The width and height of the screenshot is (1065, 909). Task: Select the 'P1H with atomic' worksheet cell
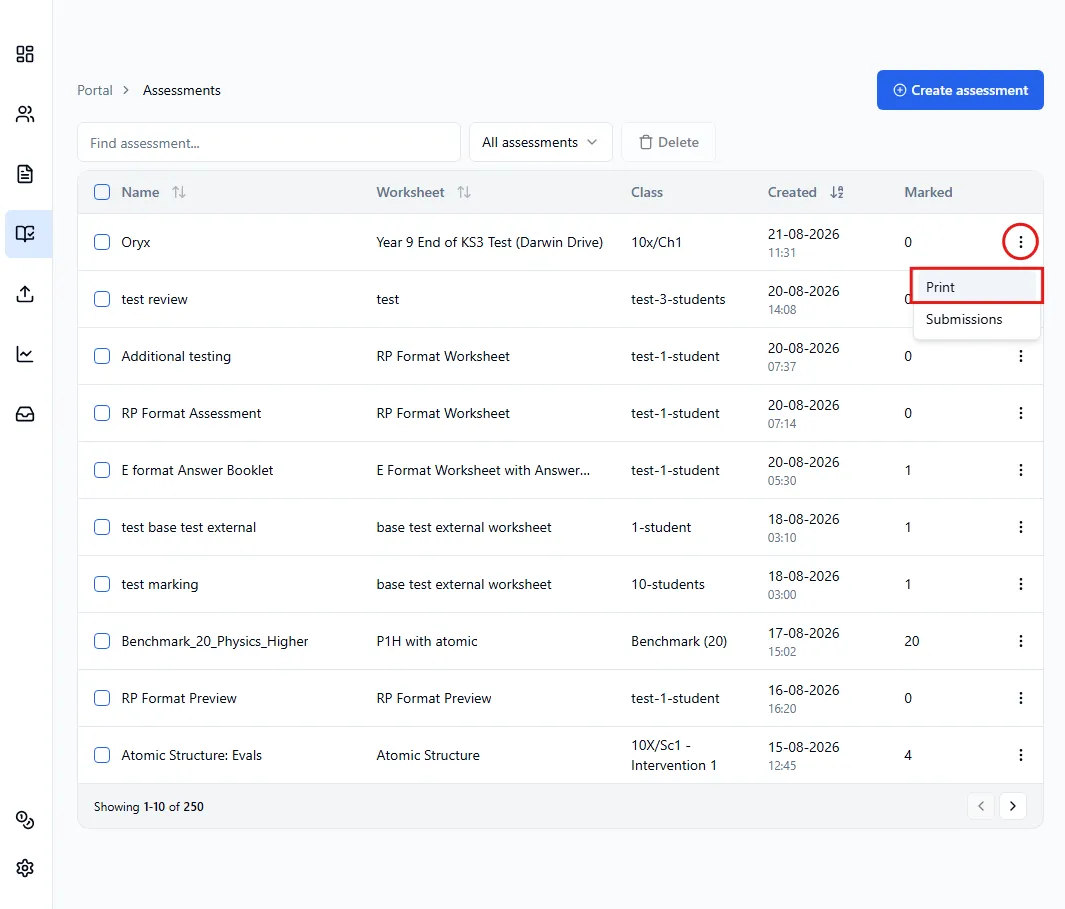click(x=427, y=641)
